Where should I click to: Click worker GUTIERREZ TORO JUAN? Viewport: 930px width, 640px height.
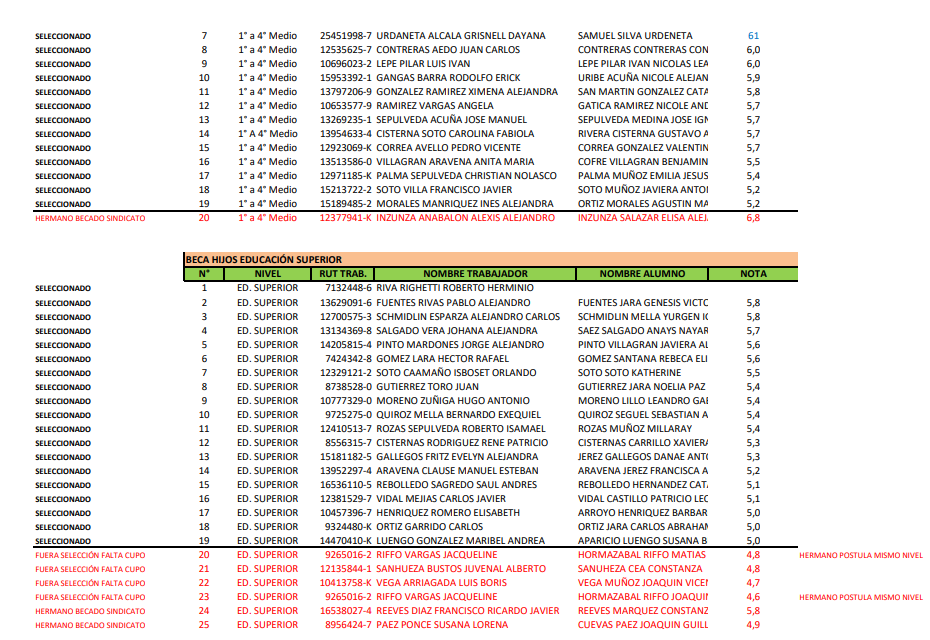[427, 387]
